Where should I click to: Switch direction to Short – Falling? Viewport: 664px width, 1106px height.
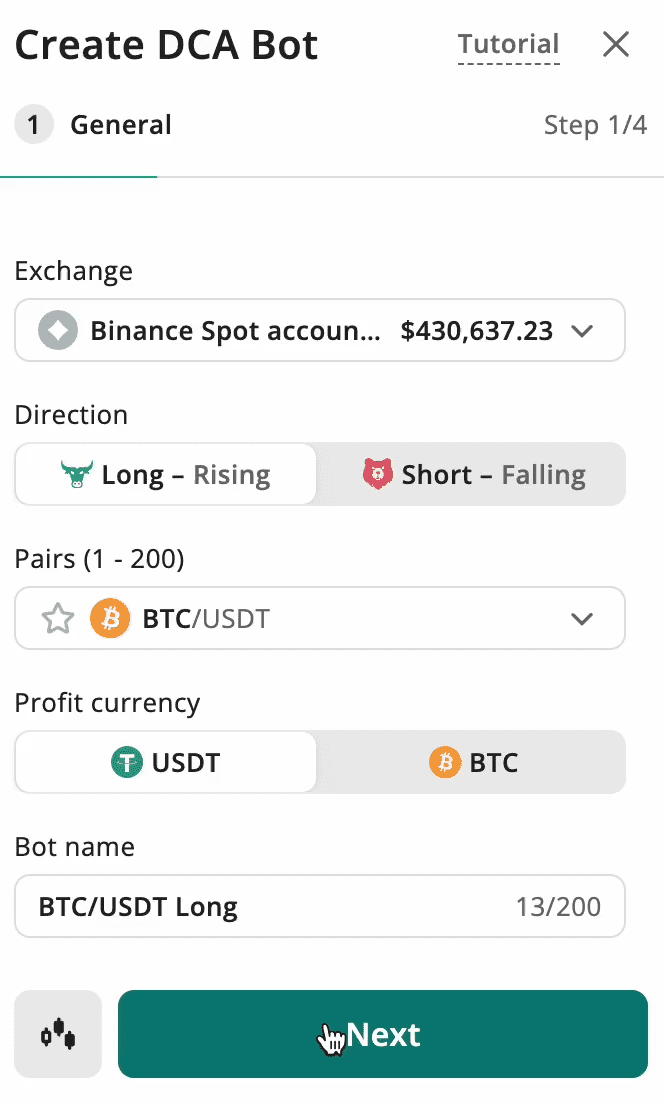[471, 473]
